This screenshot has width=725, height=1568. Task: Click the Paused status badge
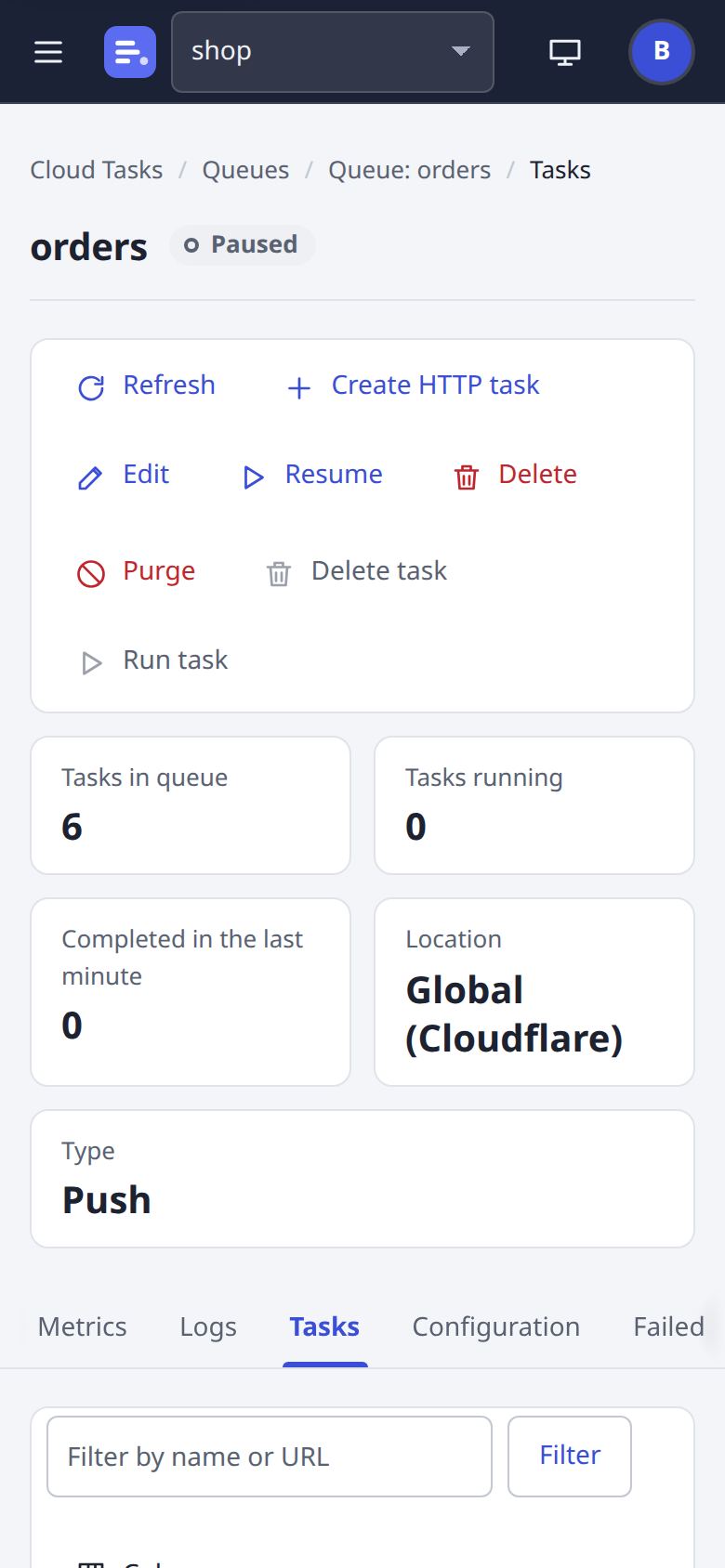242,245
